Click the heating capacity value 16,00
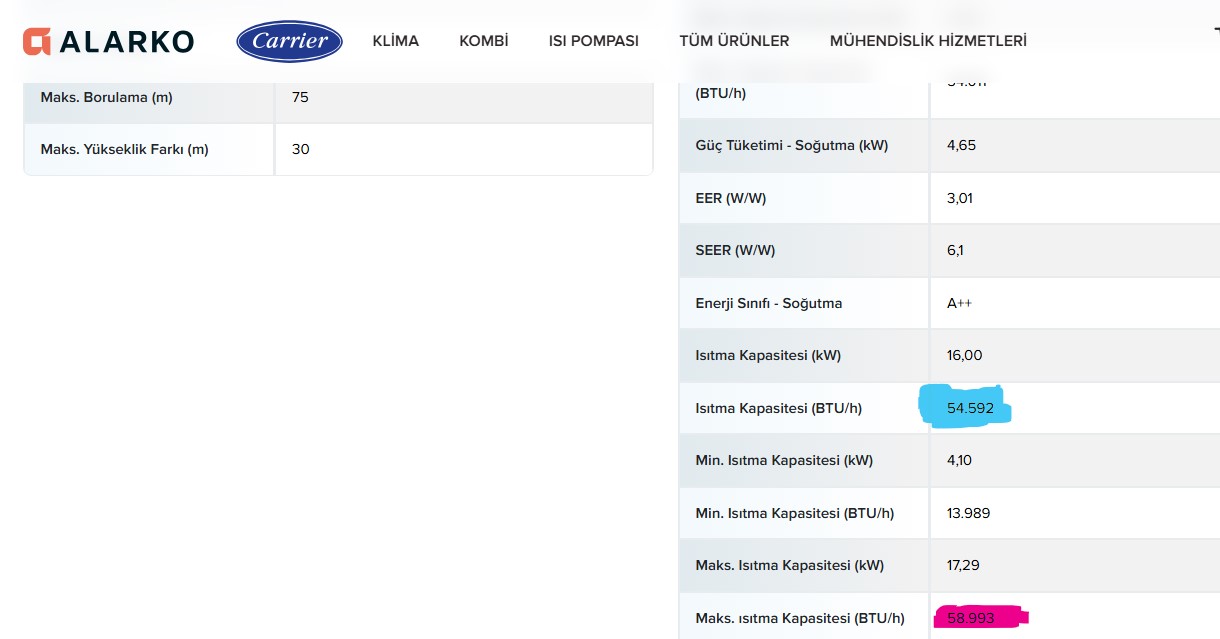 tap(964, 355)
